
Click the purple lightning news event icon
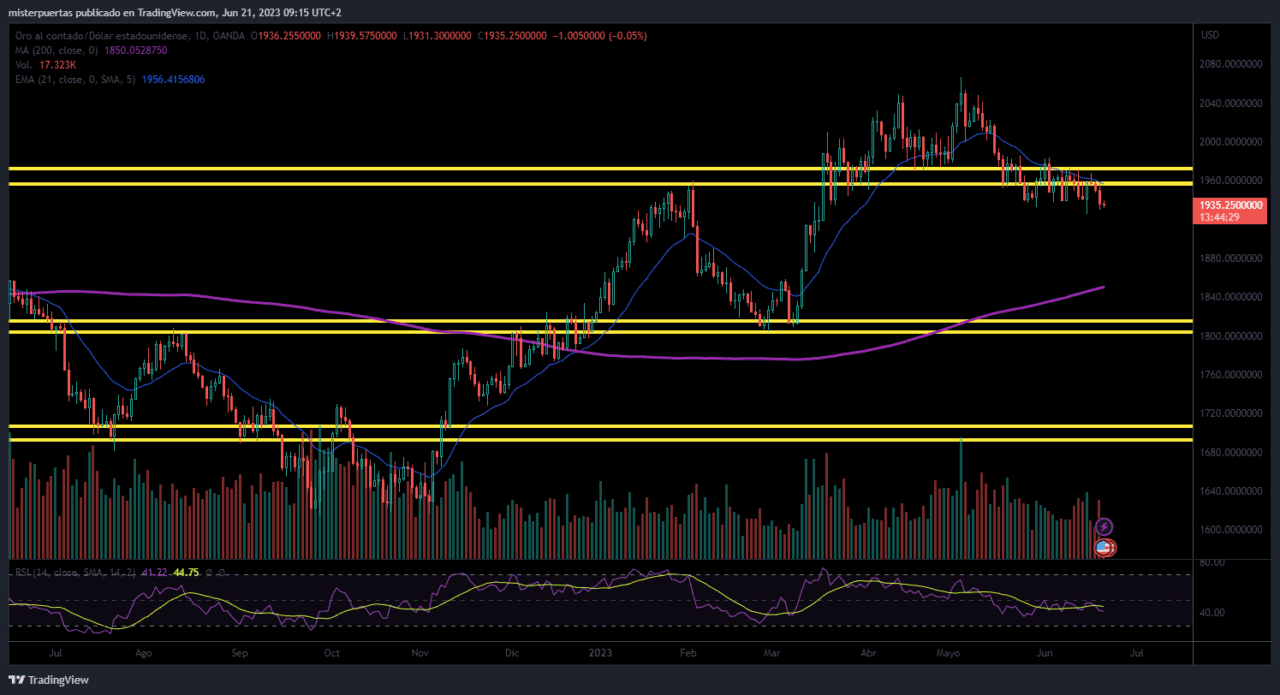[1104, 526]
